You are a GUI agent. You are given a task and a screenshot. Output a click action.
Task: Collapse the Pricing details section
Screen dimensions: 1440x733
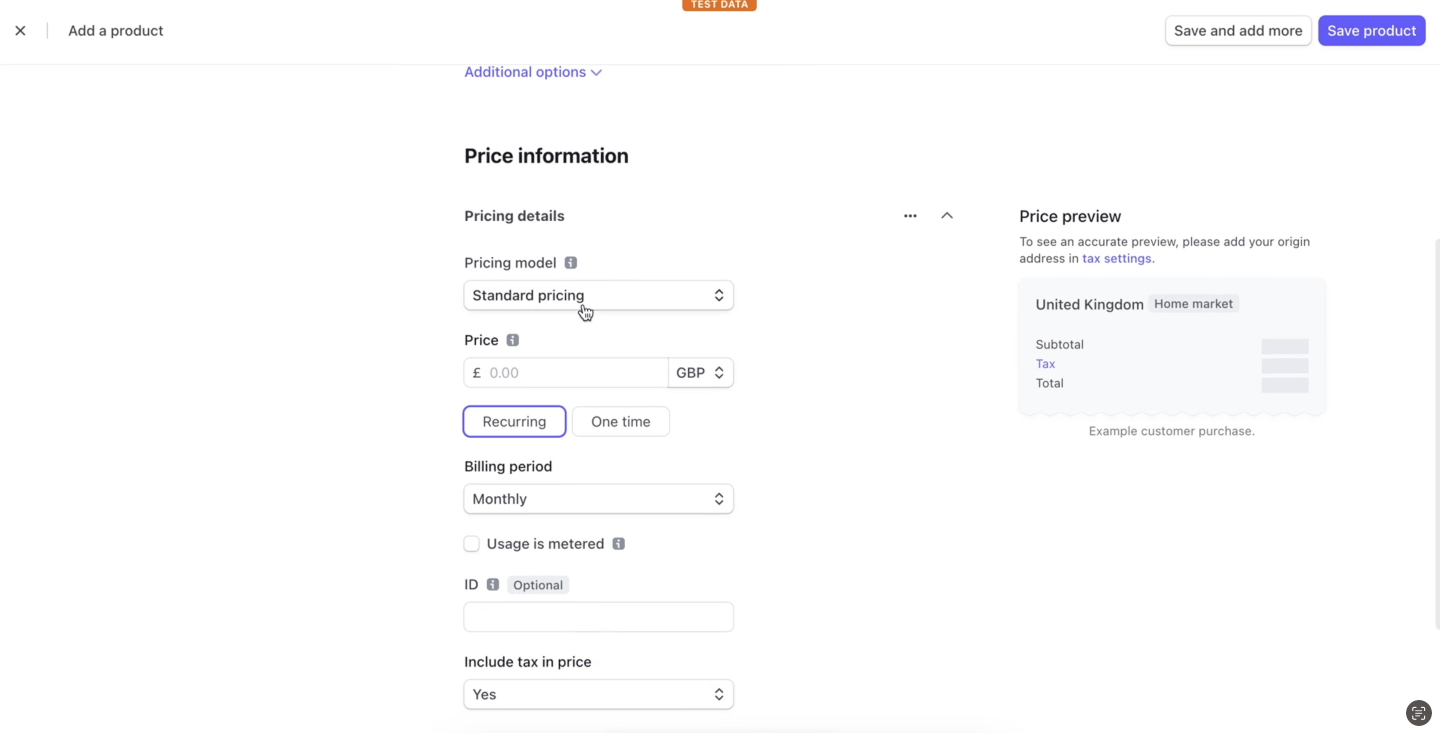946,215
